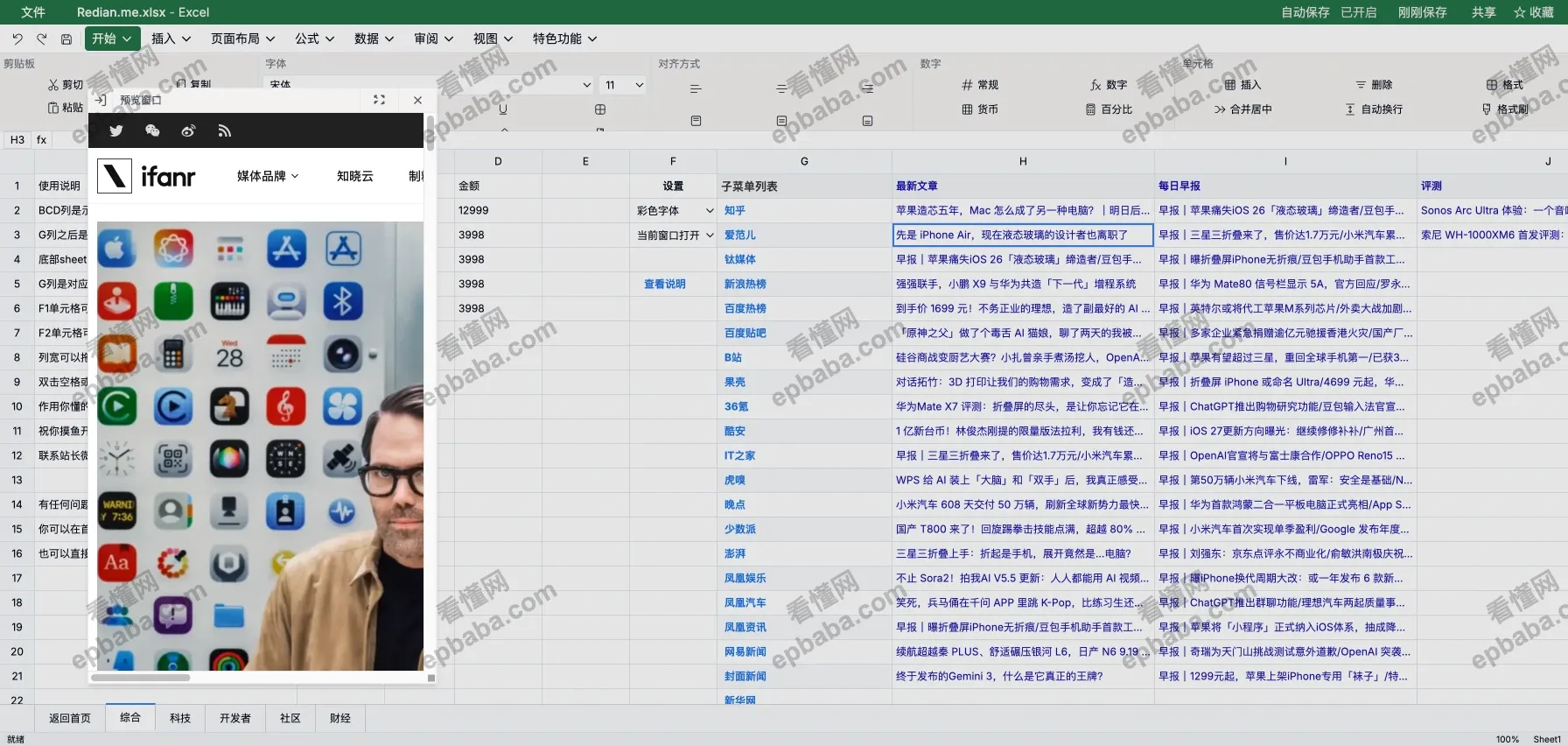The image size is (1568, 746).
Task: Expand the font name dropdown
Action: (x=586, y=85)
